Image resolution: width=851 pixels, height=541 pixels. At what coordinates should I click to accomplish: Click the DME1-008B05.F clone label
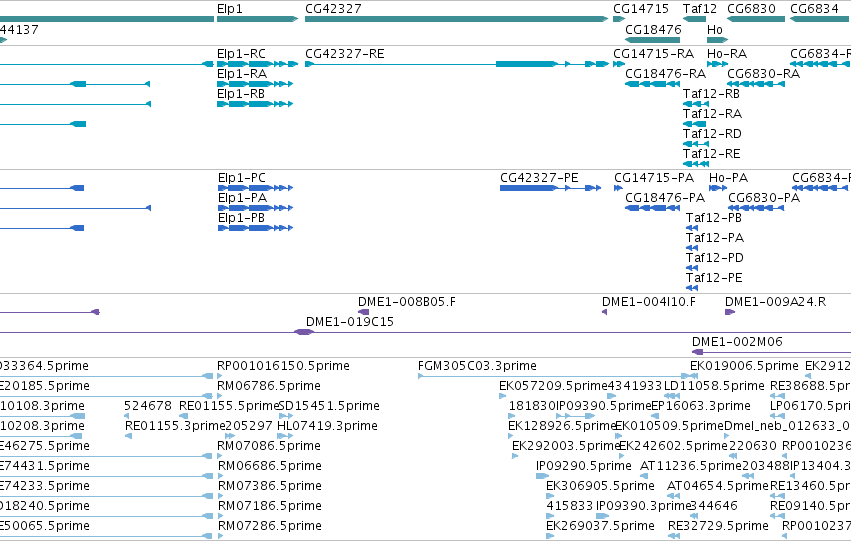pyautogui.click(x=407, y=302)
